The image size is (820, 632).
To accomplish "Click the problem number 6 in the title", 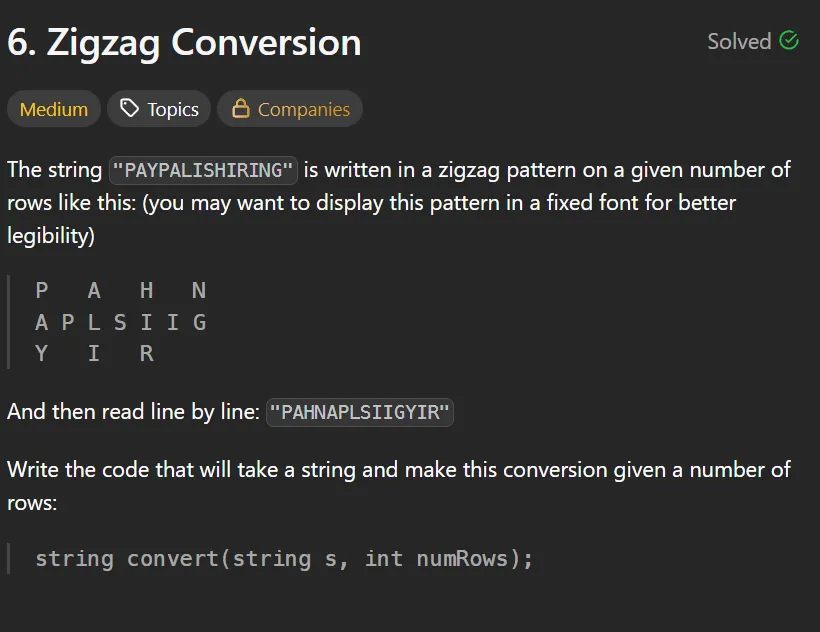I will click(x=16, y=43).
